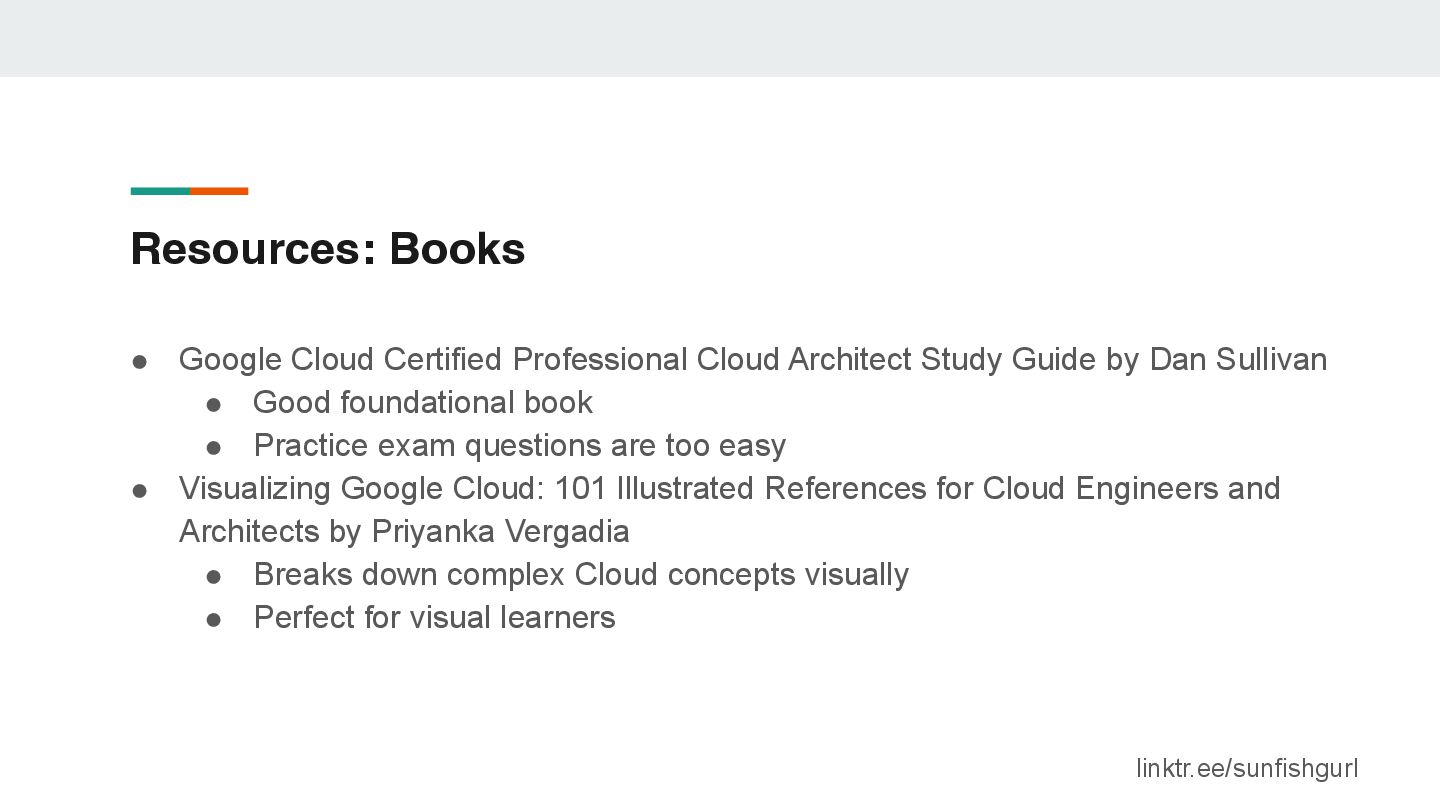Open the linktr.ee/sunfishgurl link
This screenshot has height=810, width=1440.
(1247, 768)
